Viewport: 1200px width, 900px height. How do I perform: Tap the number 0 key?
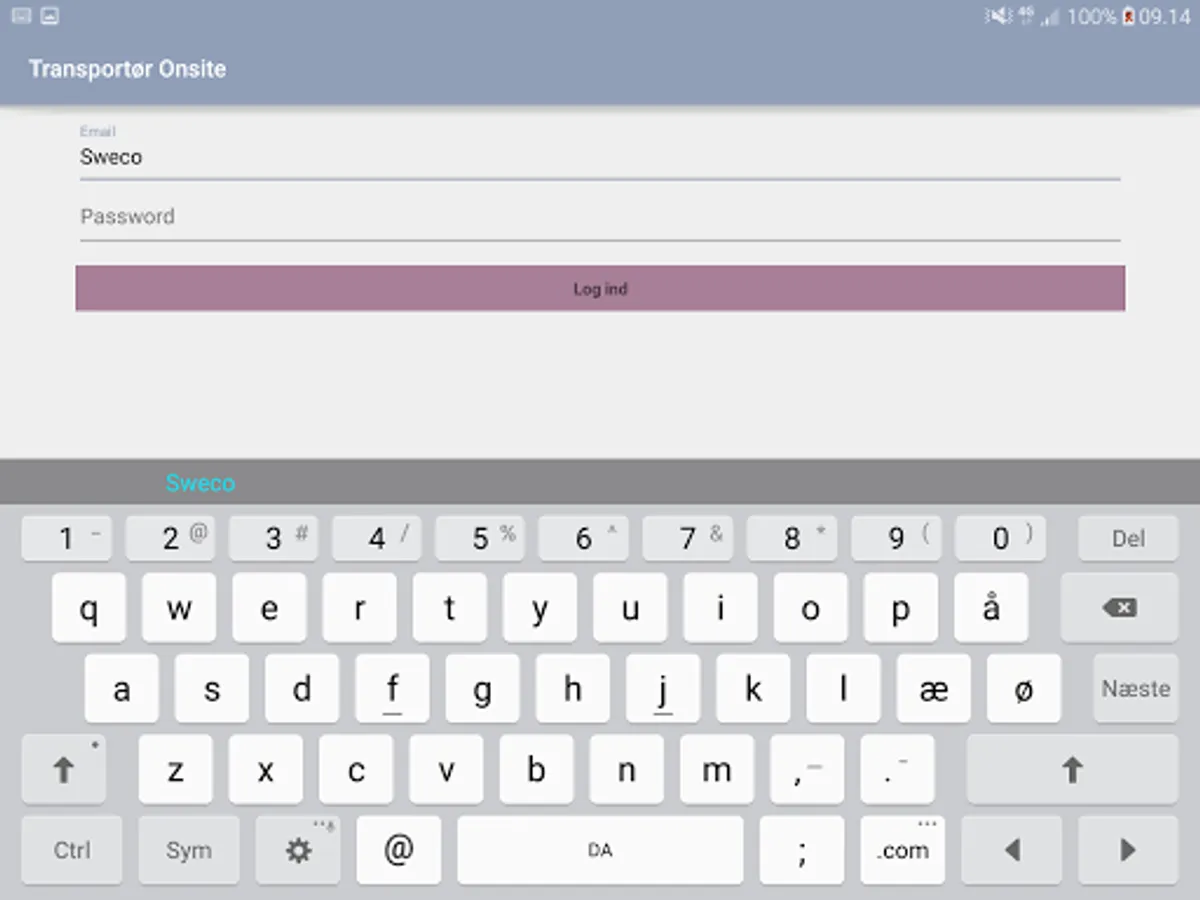coord(1000,538)
